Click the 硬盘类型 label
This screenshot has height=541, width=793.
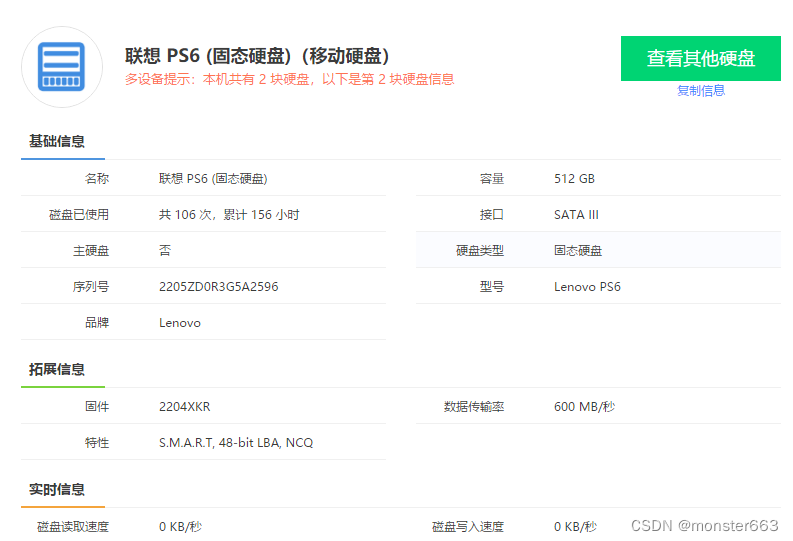[x=479, y=250]
